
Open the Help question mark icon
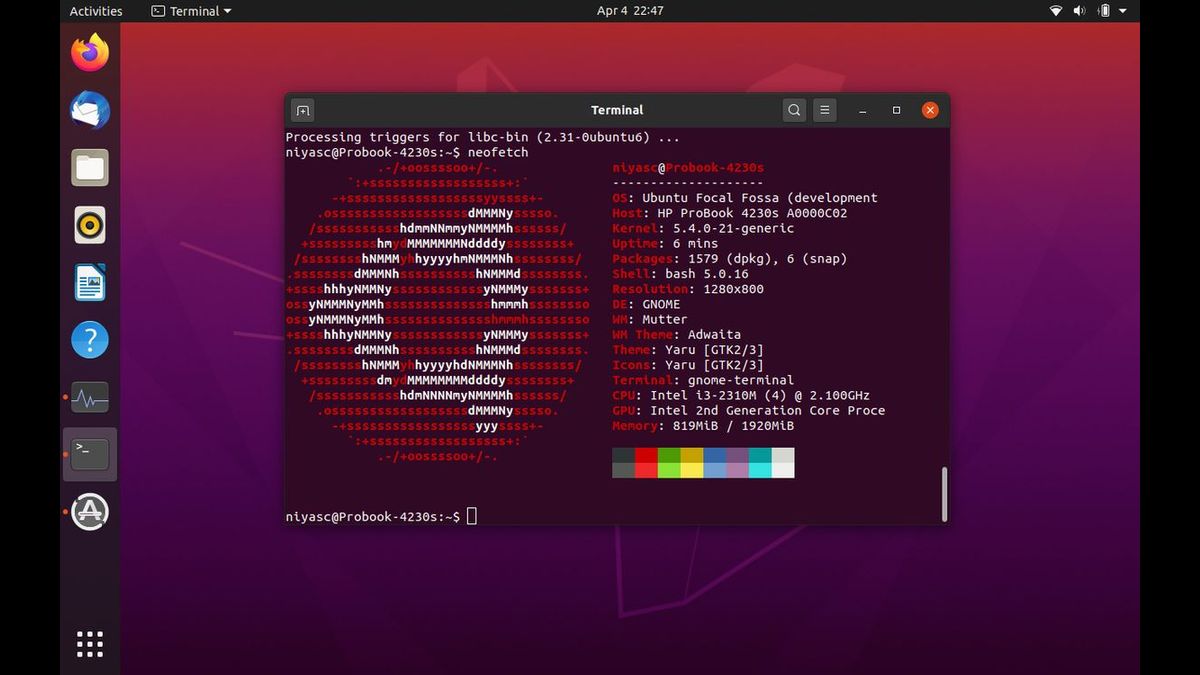pos(90,341)
